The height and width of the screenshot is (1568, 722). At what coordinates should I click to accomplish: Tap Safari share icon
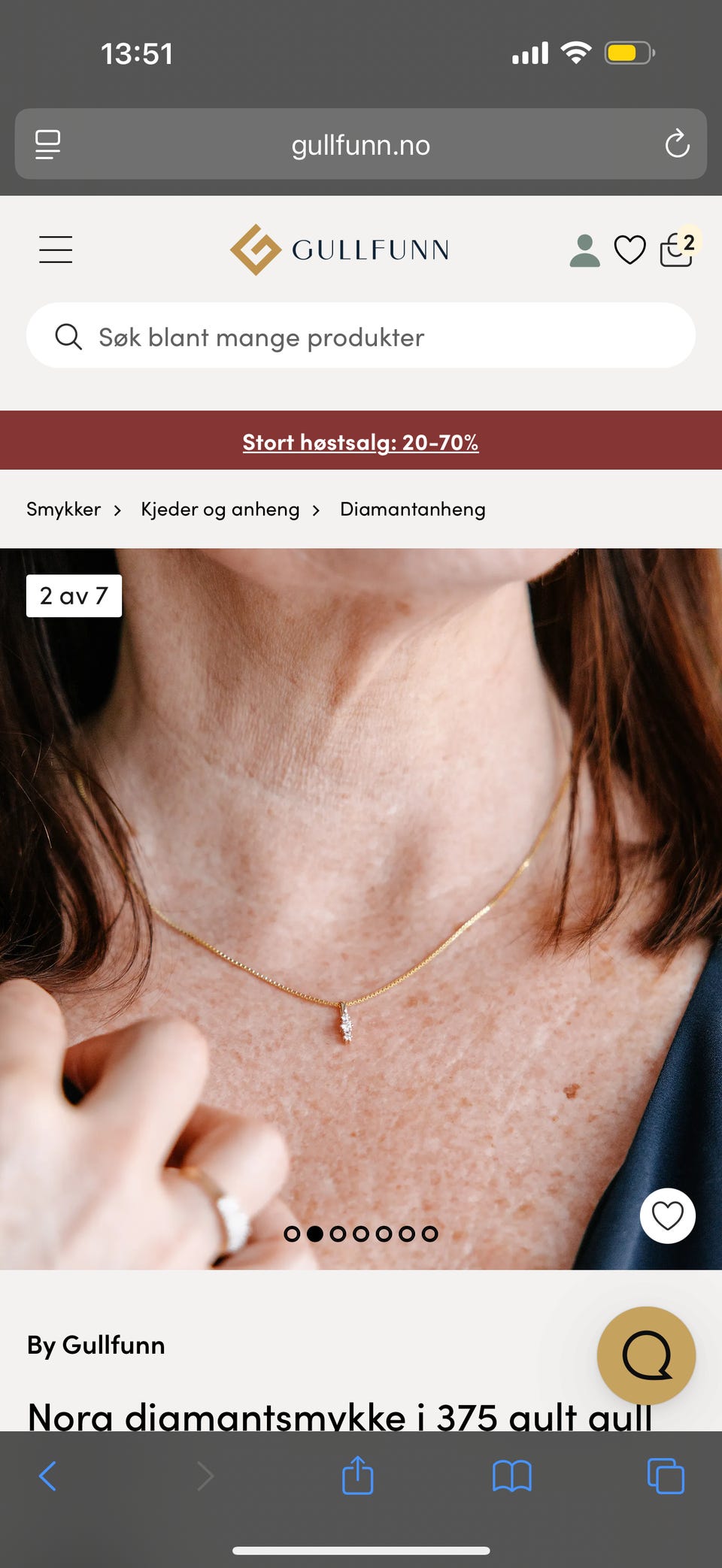[358, 1475]
